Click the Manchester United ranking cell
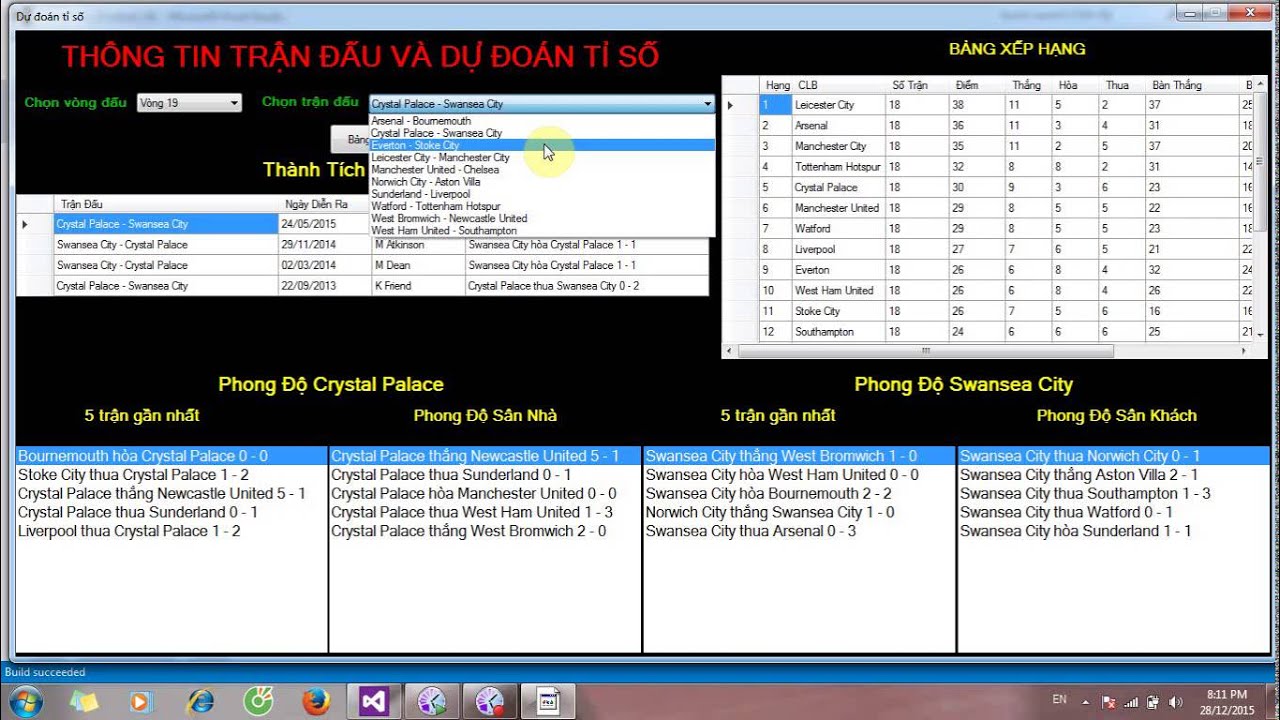Image resolution: width=1280 pixels, height=720 pixels. point(838,208)
